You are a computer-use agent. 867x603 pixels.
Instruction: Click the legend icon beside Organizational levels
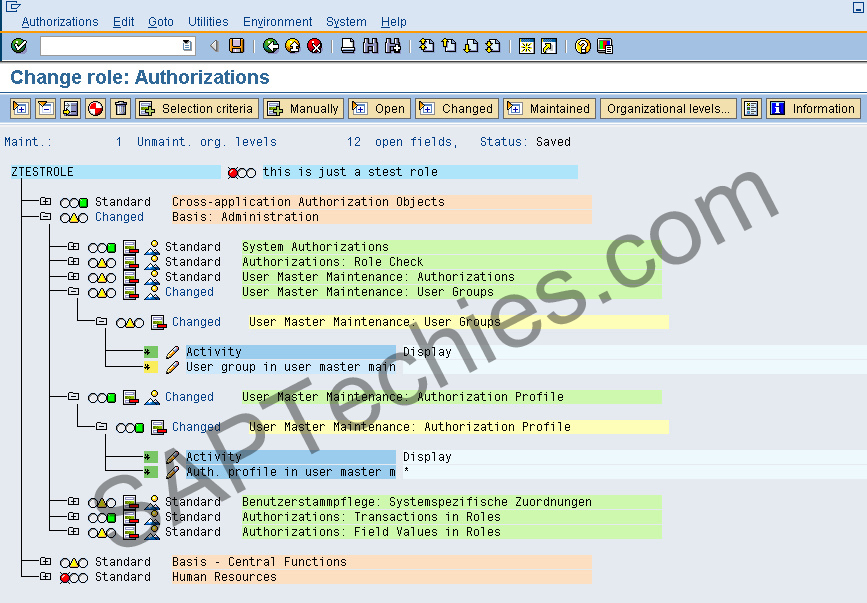pyautogui.click(x=751, y=109)
